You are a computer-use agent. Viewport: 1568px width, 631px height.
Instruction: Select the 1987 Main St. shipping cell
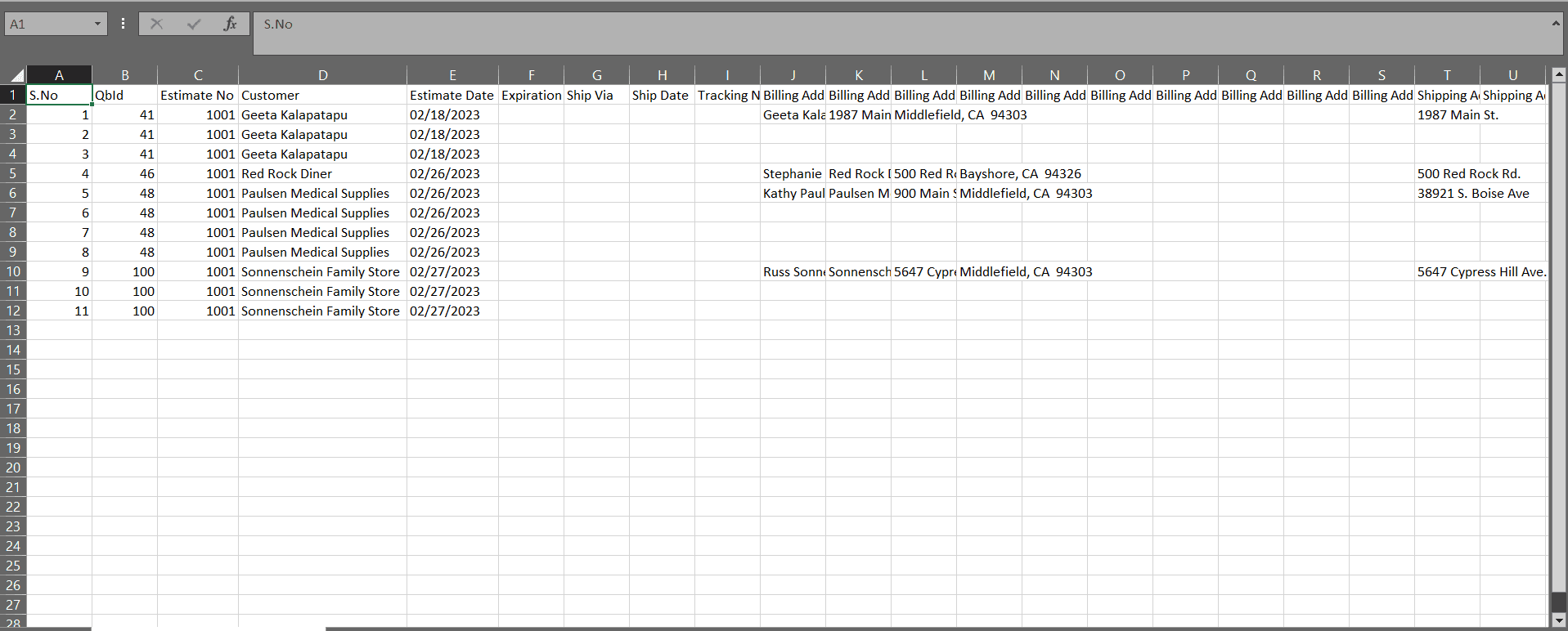1447,114
